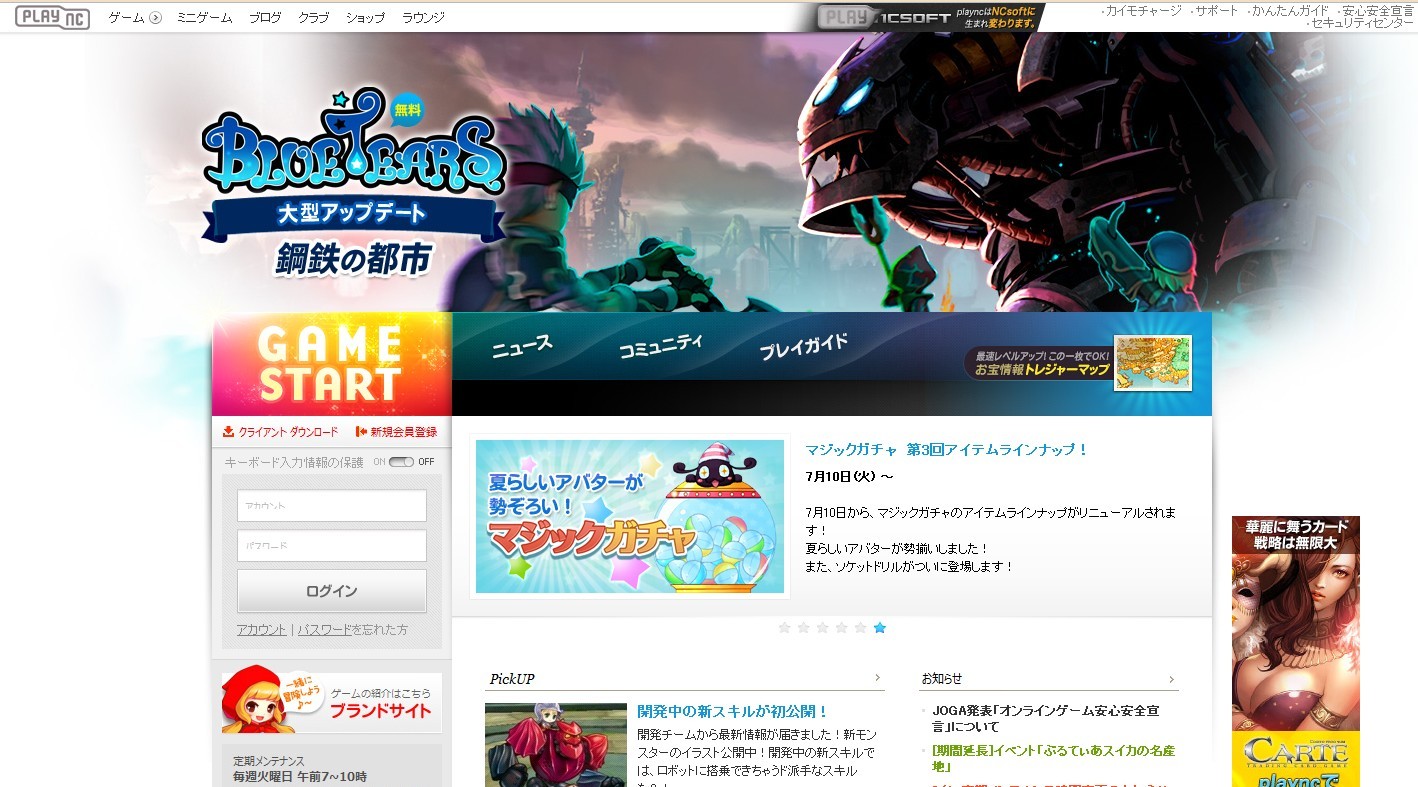Click the red hood ブランドサイト banner
The width and height of the screenshot is (1418, 787).
coord(331,700)
